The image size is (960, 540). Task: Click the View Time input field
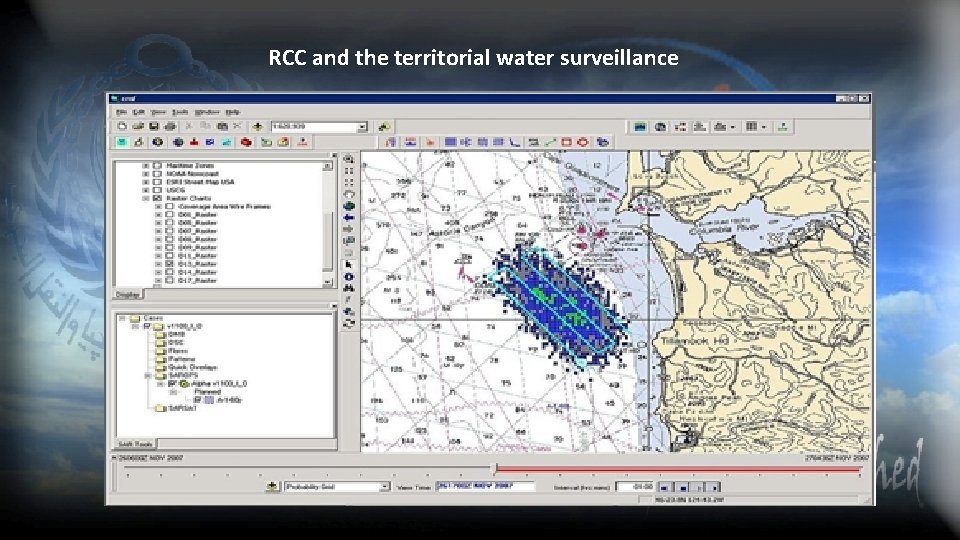(485, 487)
